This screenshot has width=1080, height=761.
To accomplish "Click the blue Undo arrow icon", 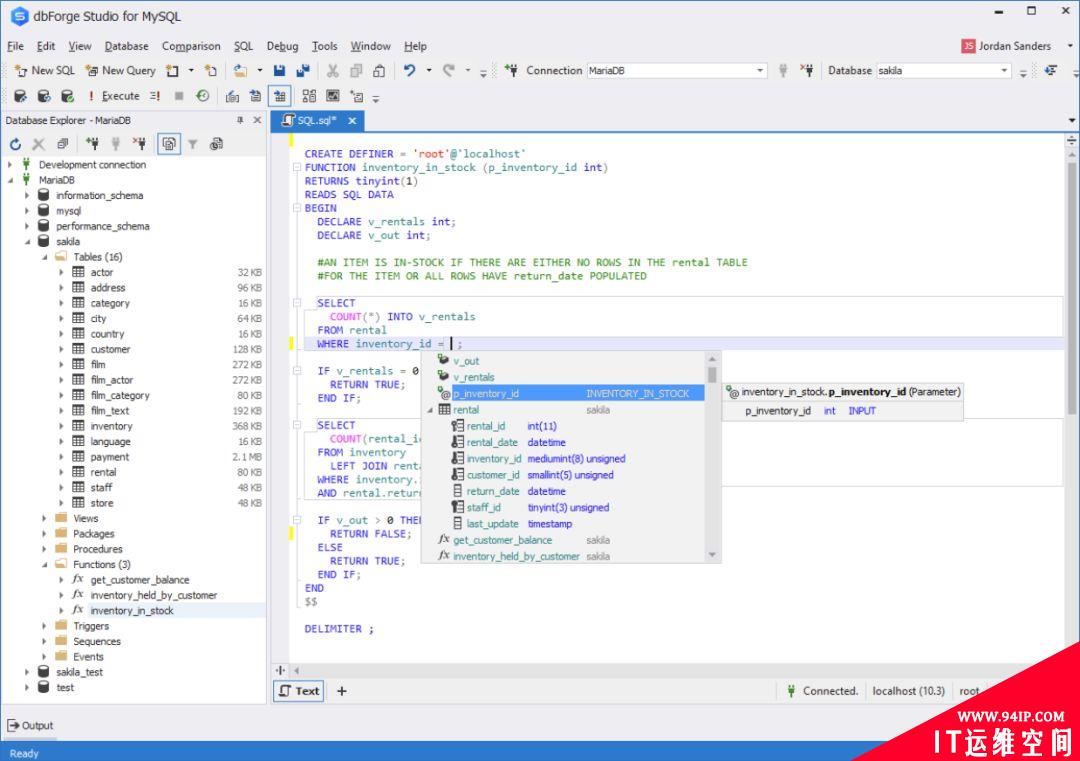I will [x=409, y=70].
